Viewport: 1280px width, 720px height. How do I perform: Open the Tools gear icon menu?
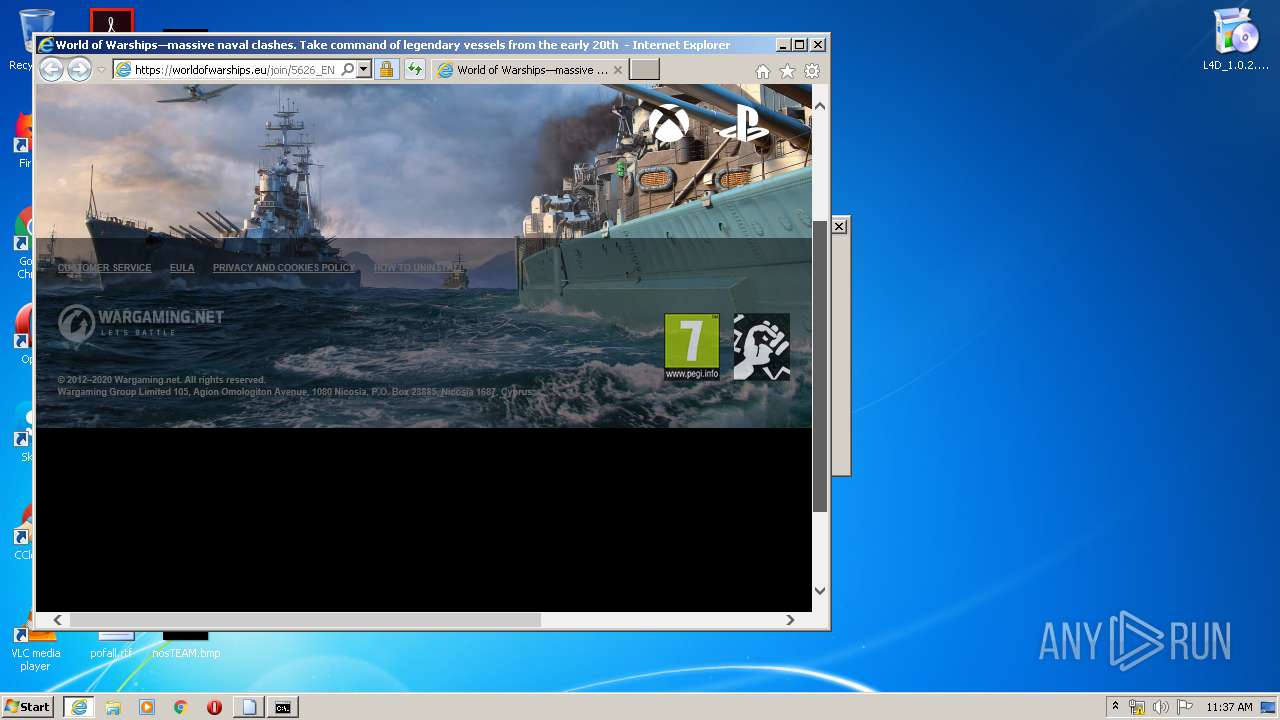[812, 71]
